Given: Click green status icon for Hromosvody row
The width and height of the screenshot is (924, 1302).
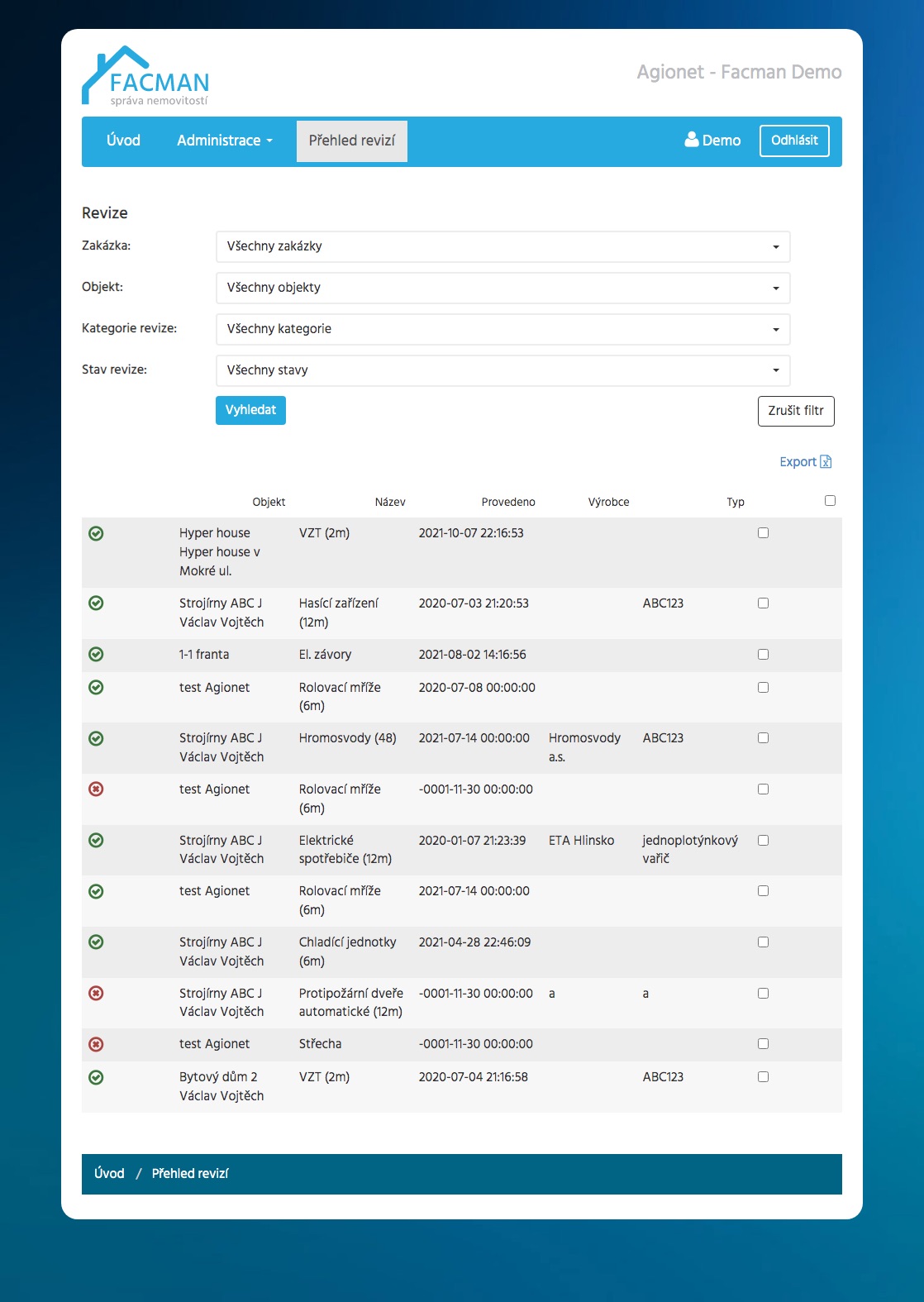Looking at the screenshot, I should tap(96, 738).
